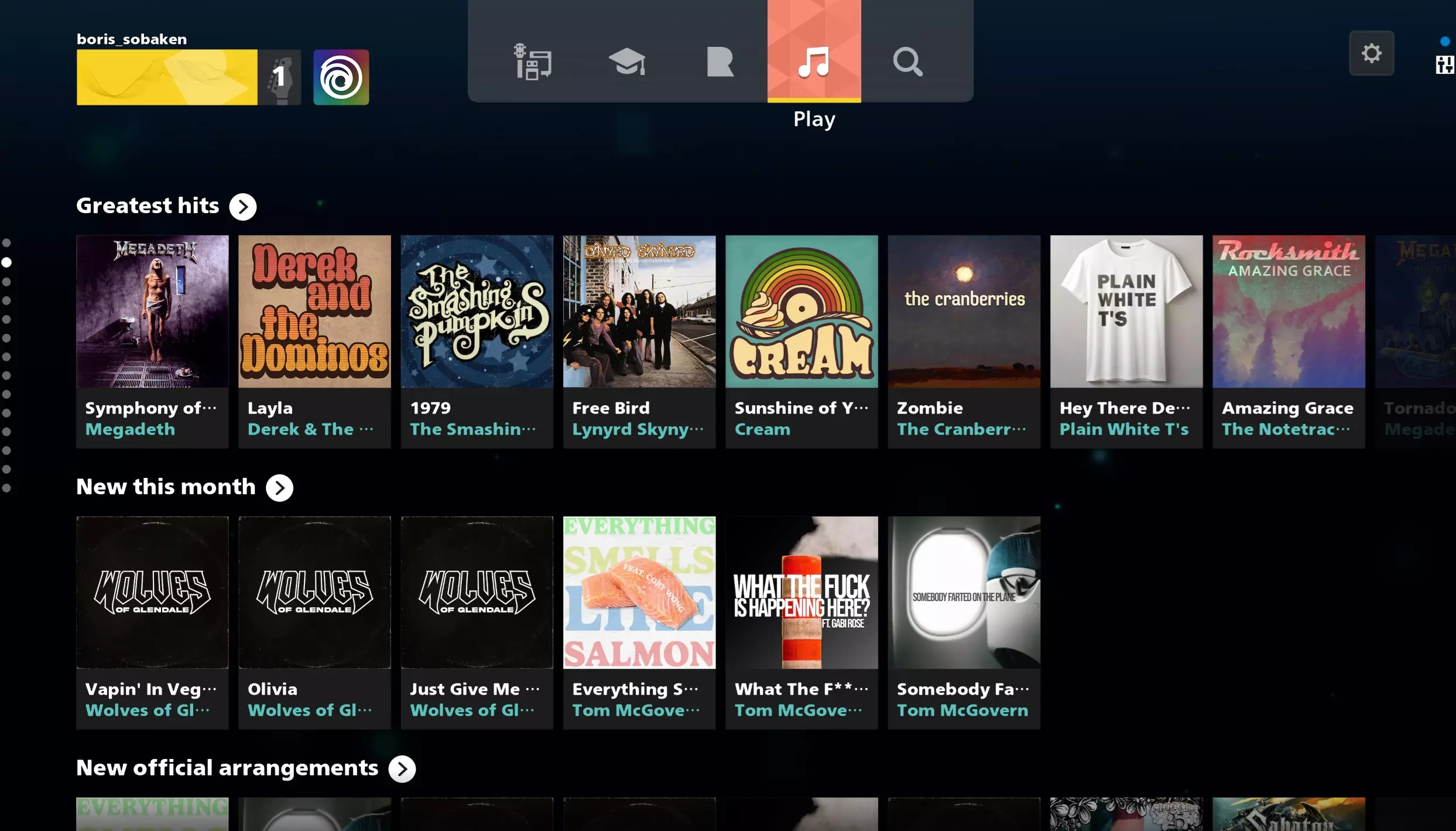The height and width of the screenshot is (831, 1456).
Task: Click the level 1 guitar badge
Action: [281, 77]
